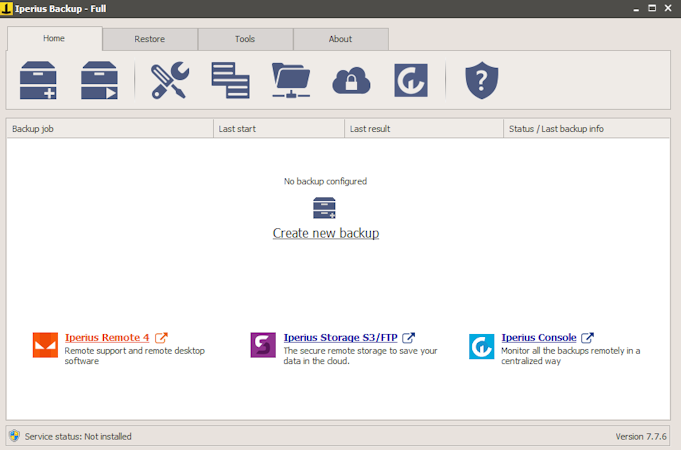Click external link icon next to Iperius Remote 4
681x450 pixels.
point(161,338)
